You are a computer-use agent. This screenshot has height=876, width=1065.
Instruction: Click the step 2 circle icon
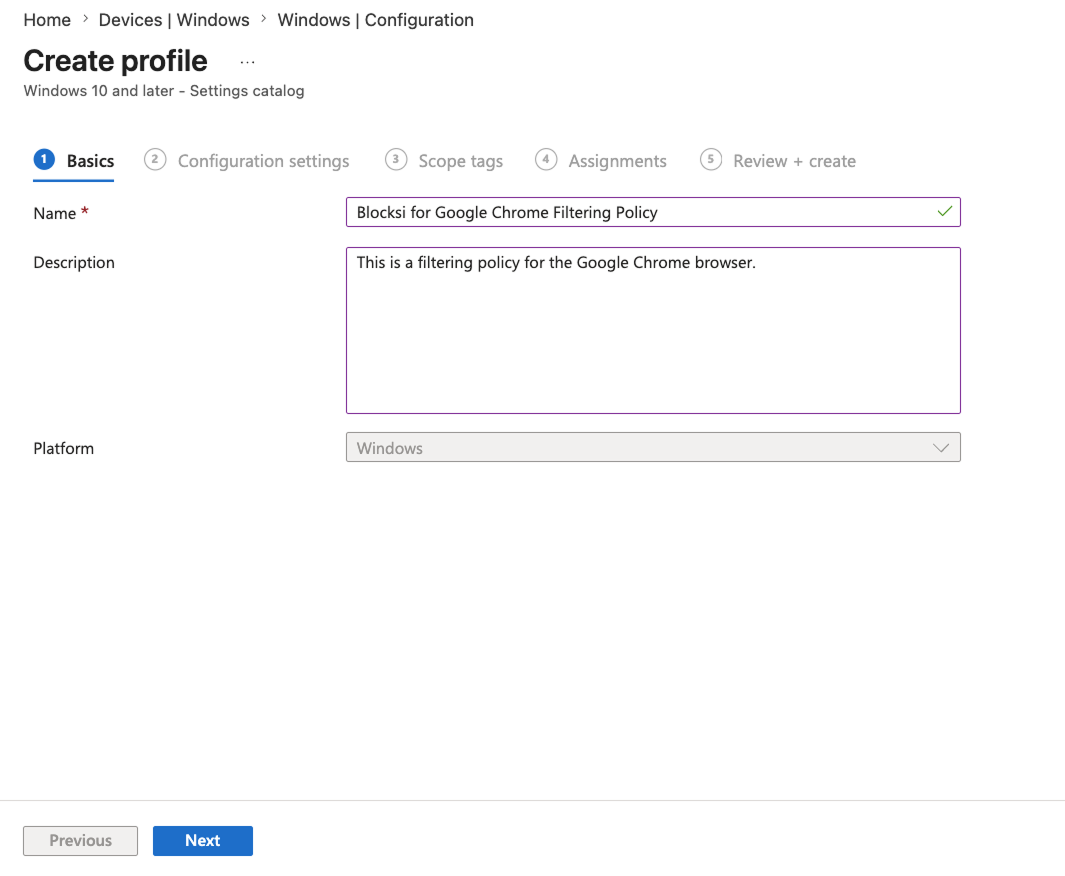[155, 160]
